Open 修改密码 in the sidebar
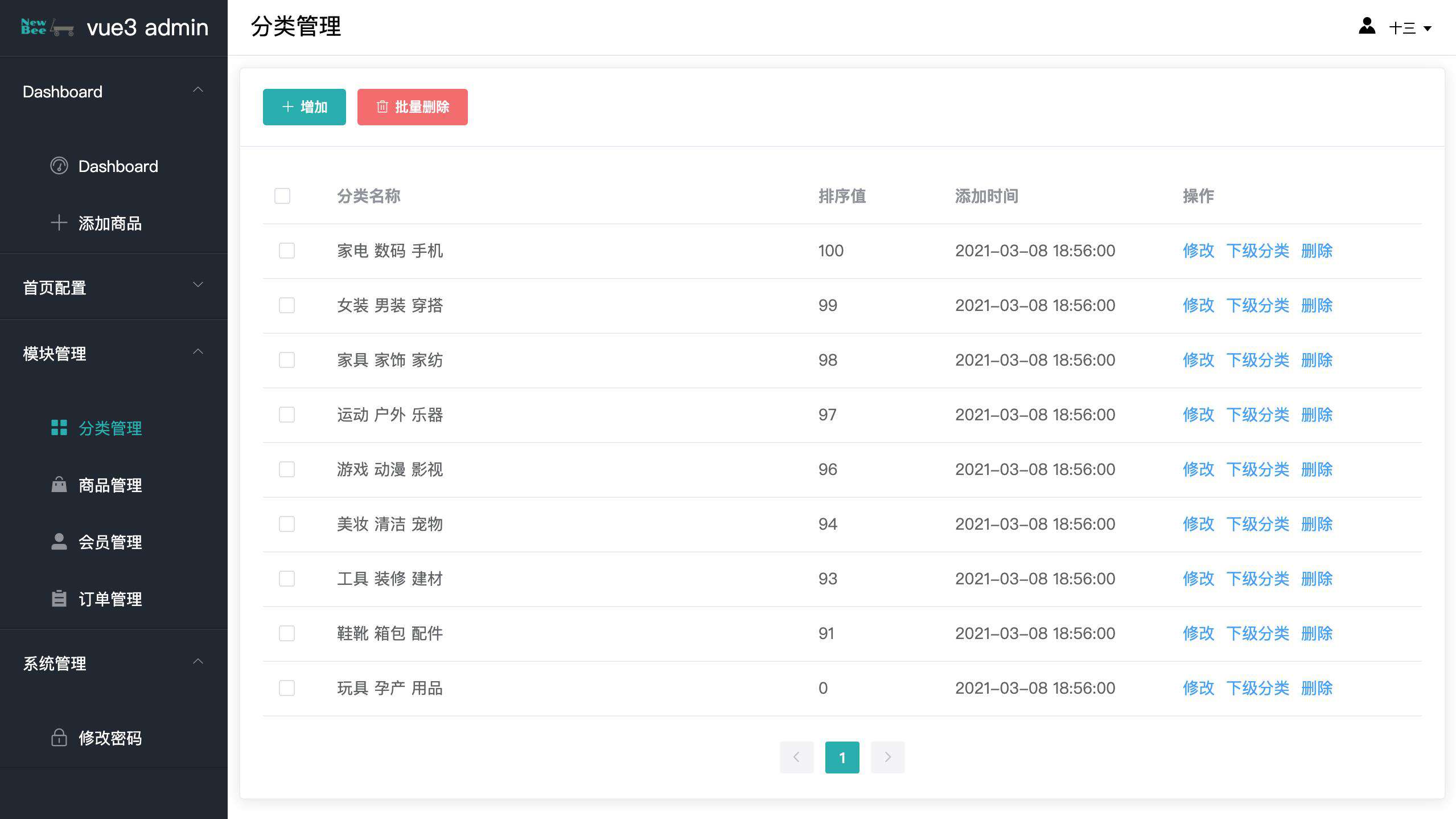The image size is (1456, 819). (114, 738)
